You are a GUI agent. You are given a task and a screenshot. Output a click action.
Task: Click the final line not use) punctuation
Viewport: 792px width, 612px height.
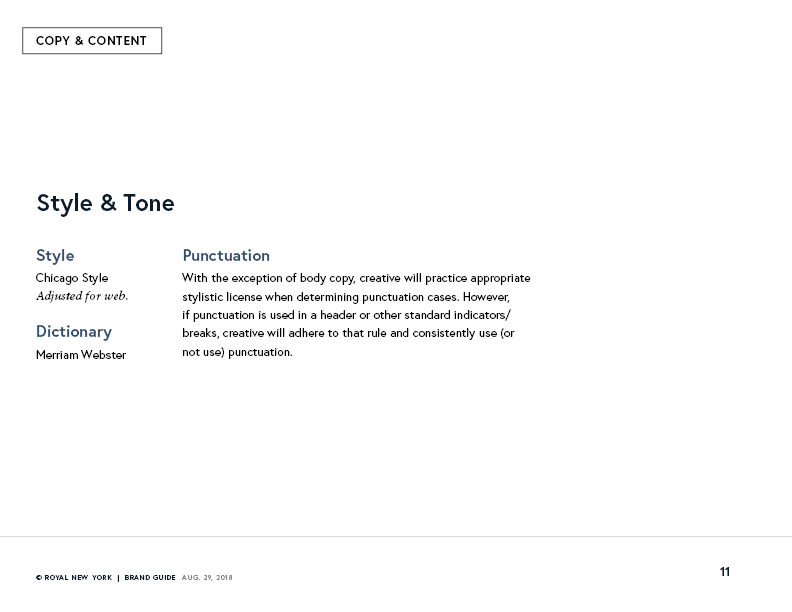pyautogui.click(x=237, y=352)
